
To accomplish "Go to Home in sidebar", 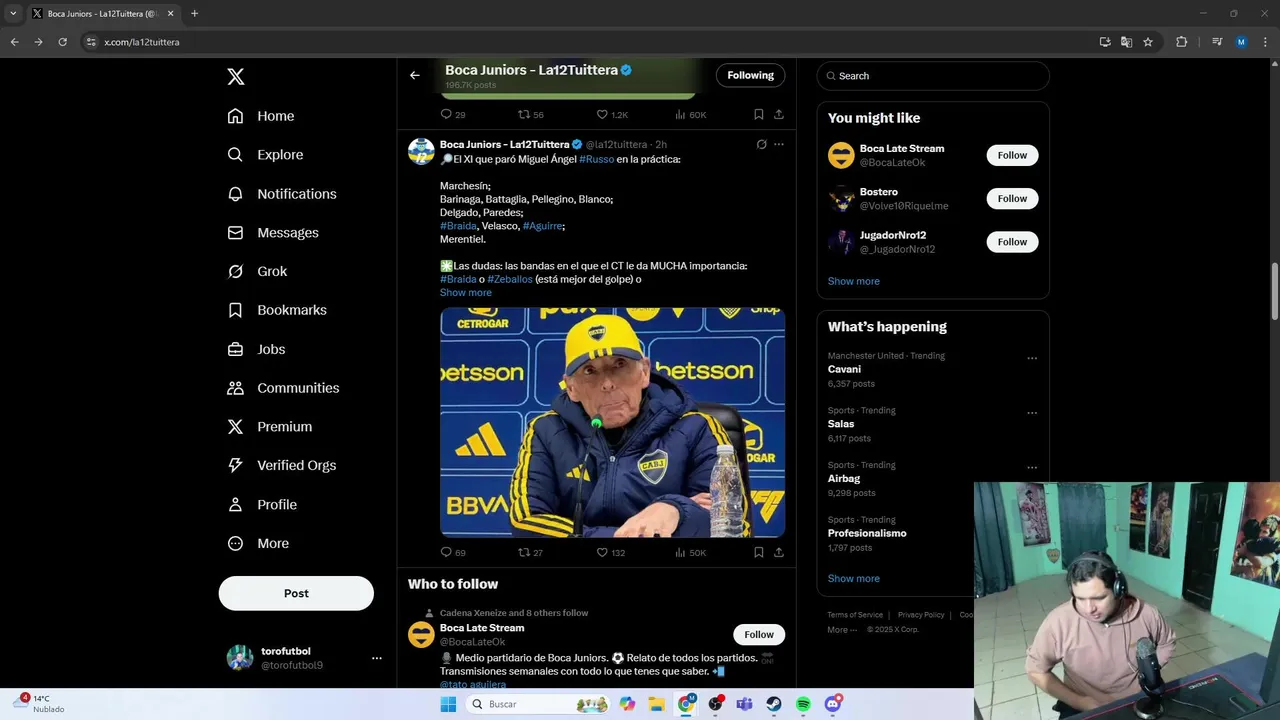I will (261, 116).
